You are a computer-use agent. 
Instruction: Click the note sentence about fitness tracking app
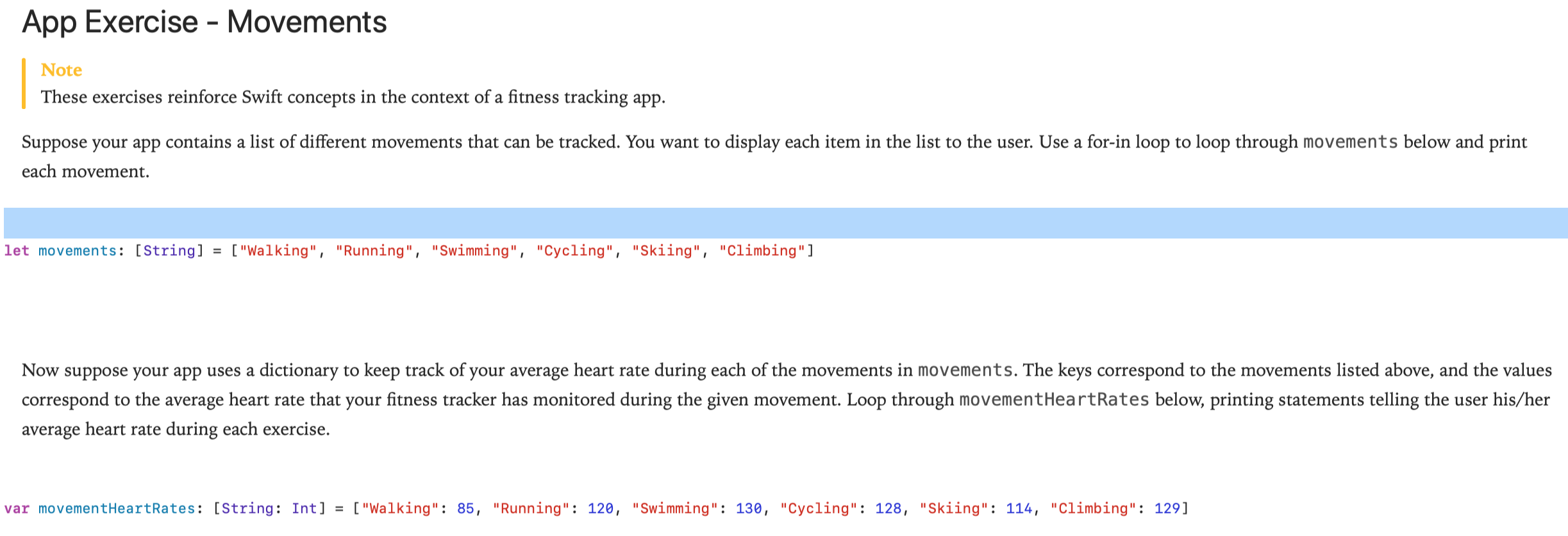point(353,97)
